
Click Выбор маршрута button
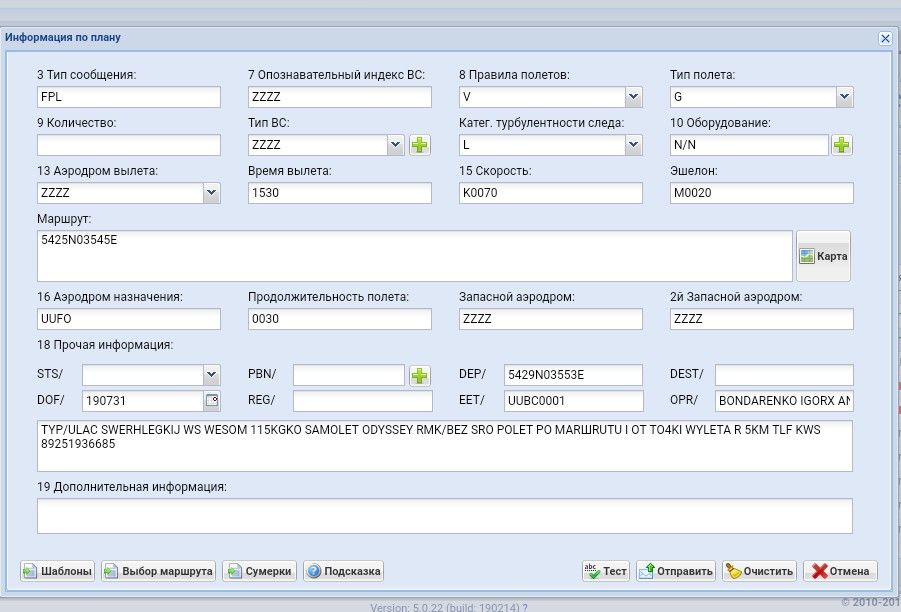[158, 571]
